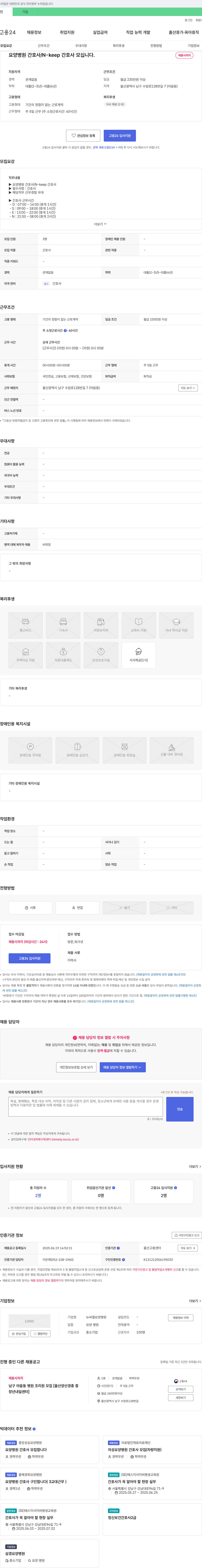Open the 출산휴가·육아휴직 menu
The width and height of the screenshot is (202, 1568).
coord(184,32)
